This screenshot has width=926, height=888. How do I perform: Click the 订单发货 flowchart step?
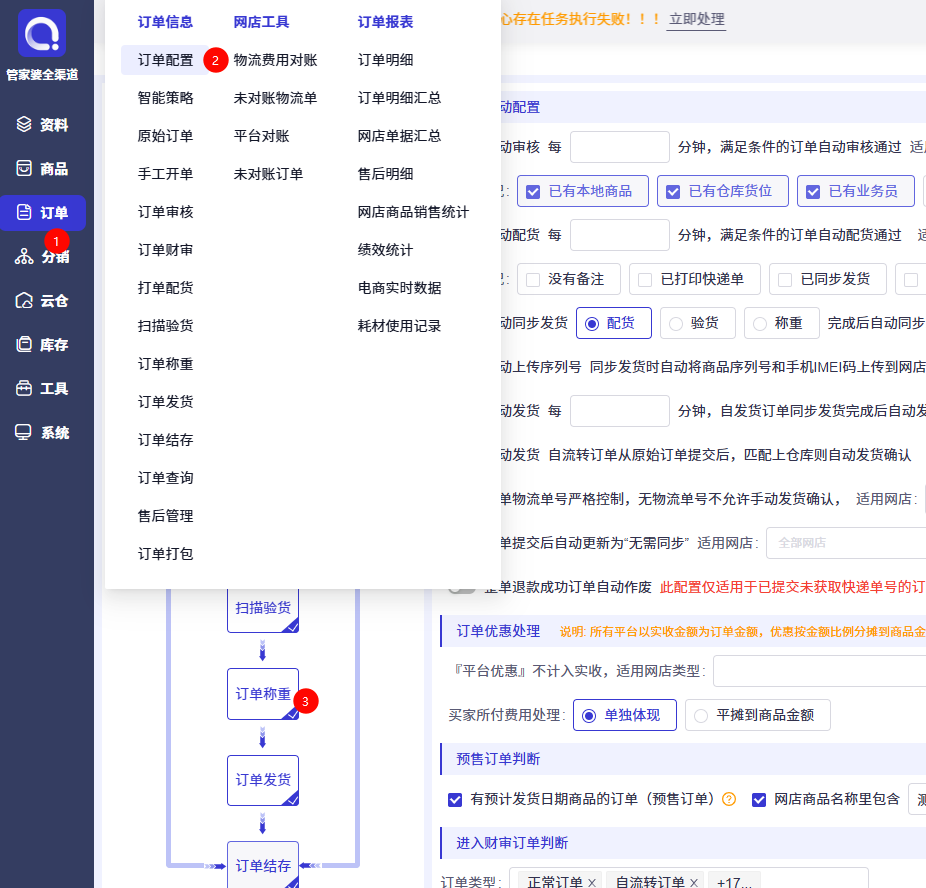coord(263,780)
